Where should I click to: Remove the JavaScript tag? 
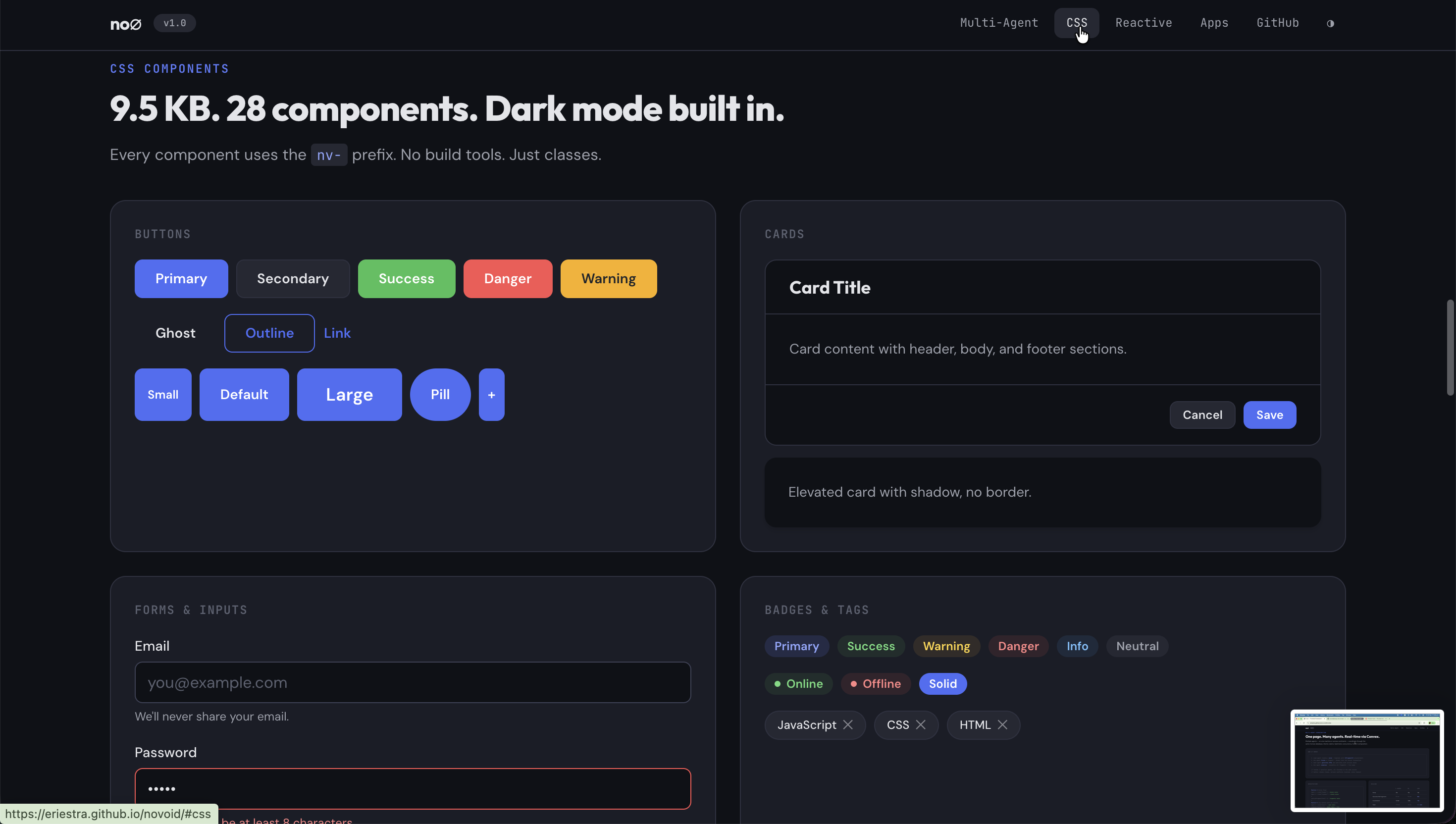coord(849,724)
